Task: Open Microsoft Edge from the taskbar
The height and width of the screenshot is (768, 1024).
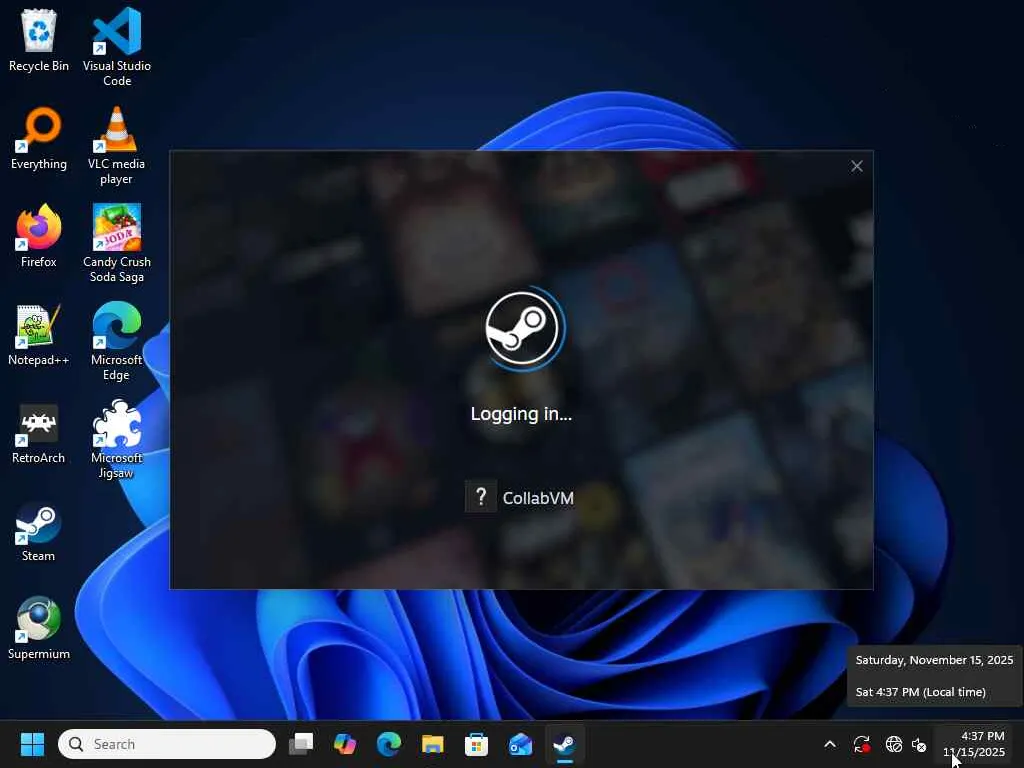Action: click(x=389, y=744)
